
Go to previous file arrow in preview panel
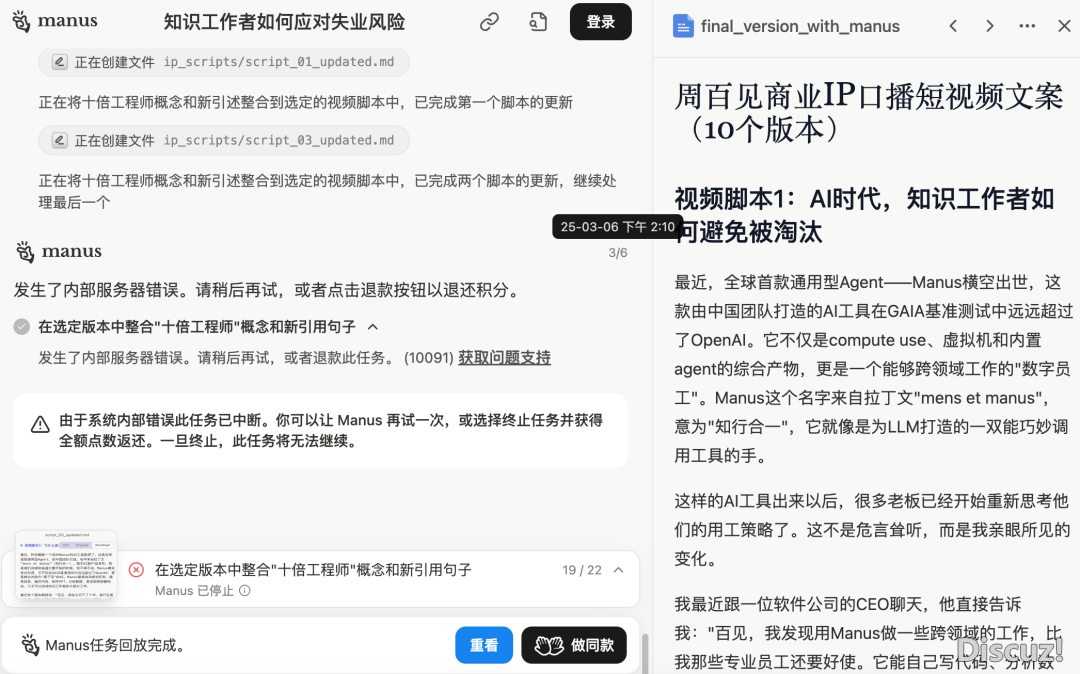coord(953,26)
